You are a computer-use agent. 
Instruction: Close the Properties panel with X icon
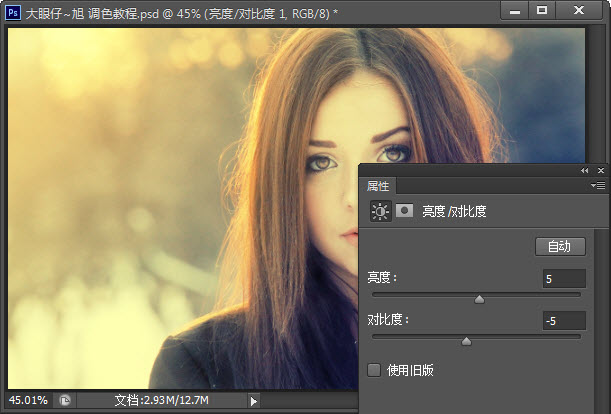point(600,171)
